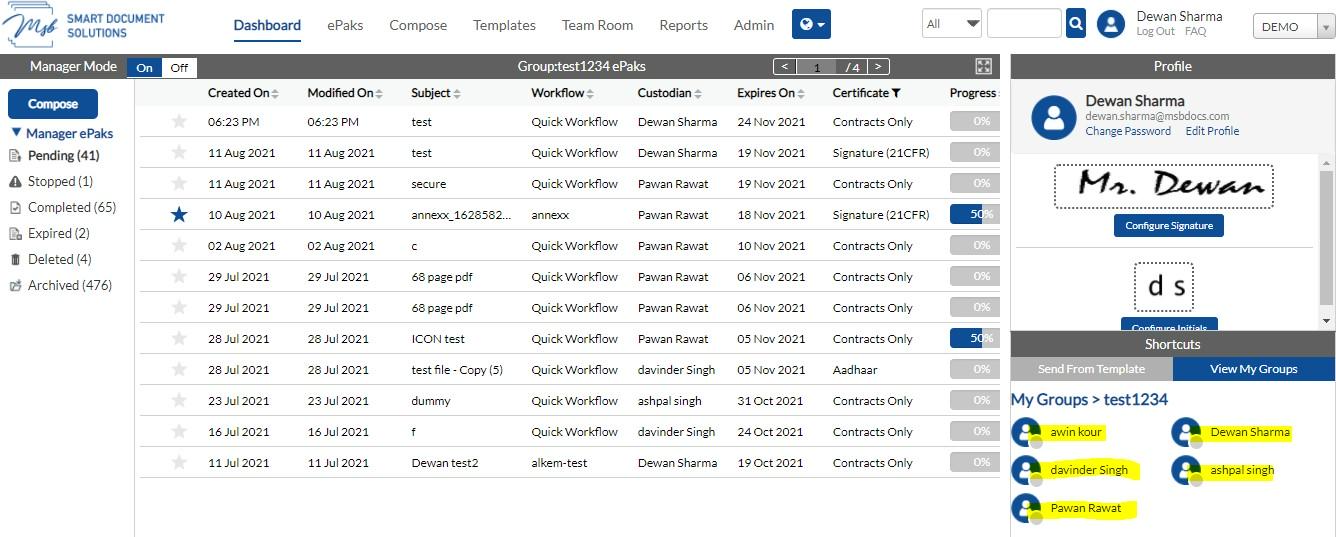Viewport: 1336px width, 537px height.
Task: Expand the fullscreen icon in the ePaks header
Action: point(984,66)
